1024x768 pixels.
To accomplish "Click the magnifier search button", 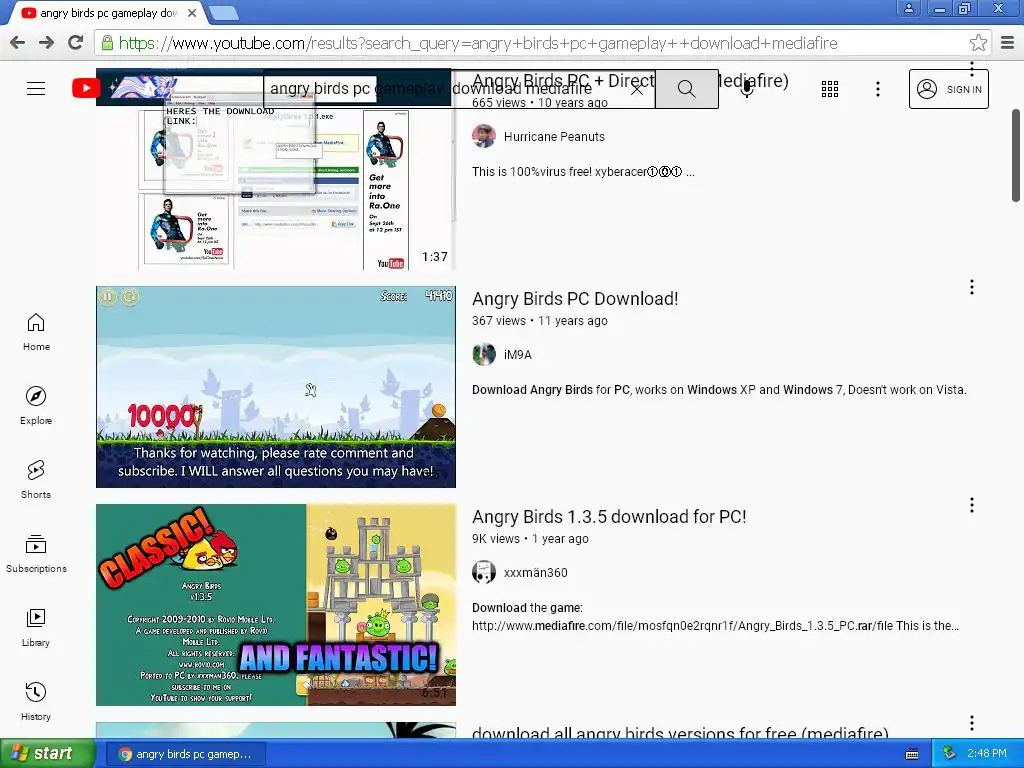I will tap(686, 89).
